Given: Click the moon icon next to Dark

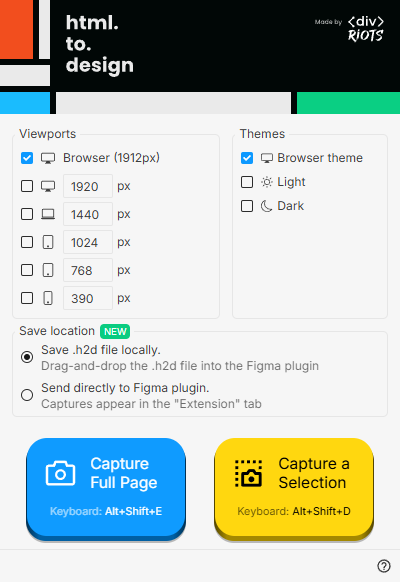Looking at the screenshot, I should tap(266, 206).
